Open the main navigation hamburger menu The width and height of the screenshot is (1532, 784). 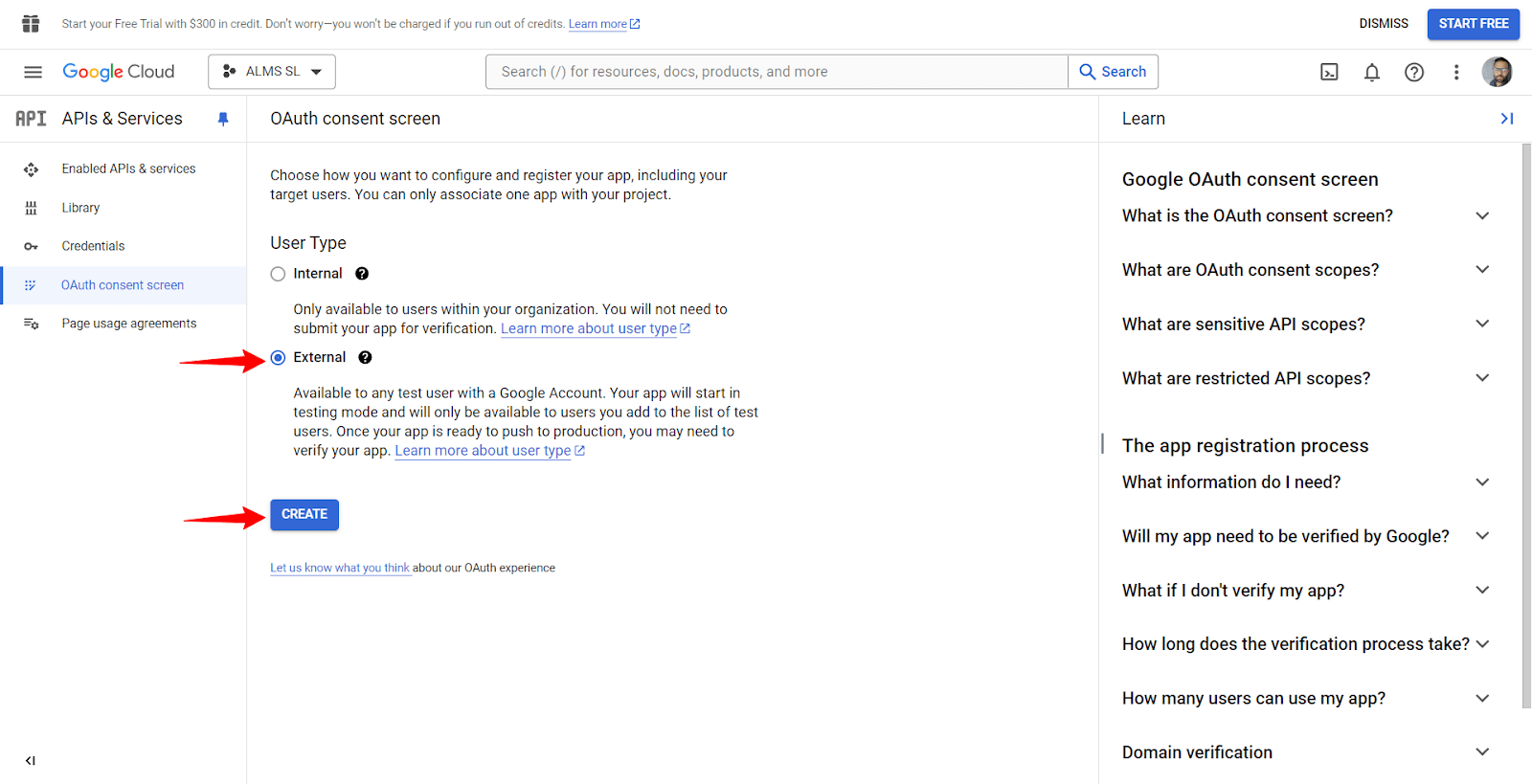tap(33, 72)
